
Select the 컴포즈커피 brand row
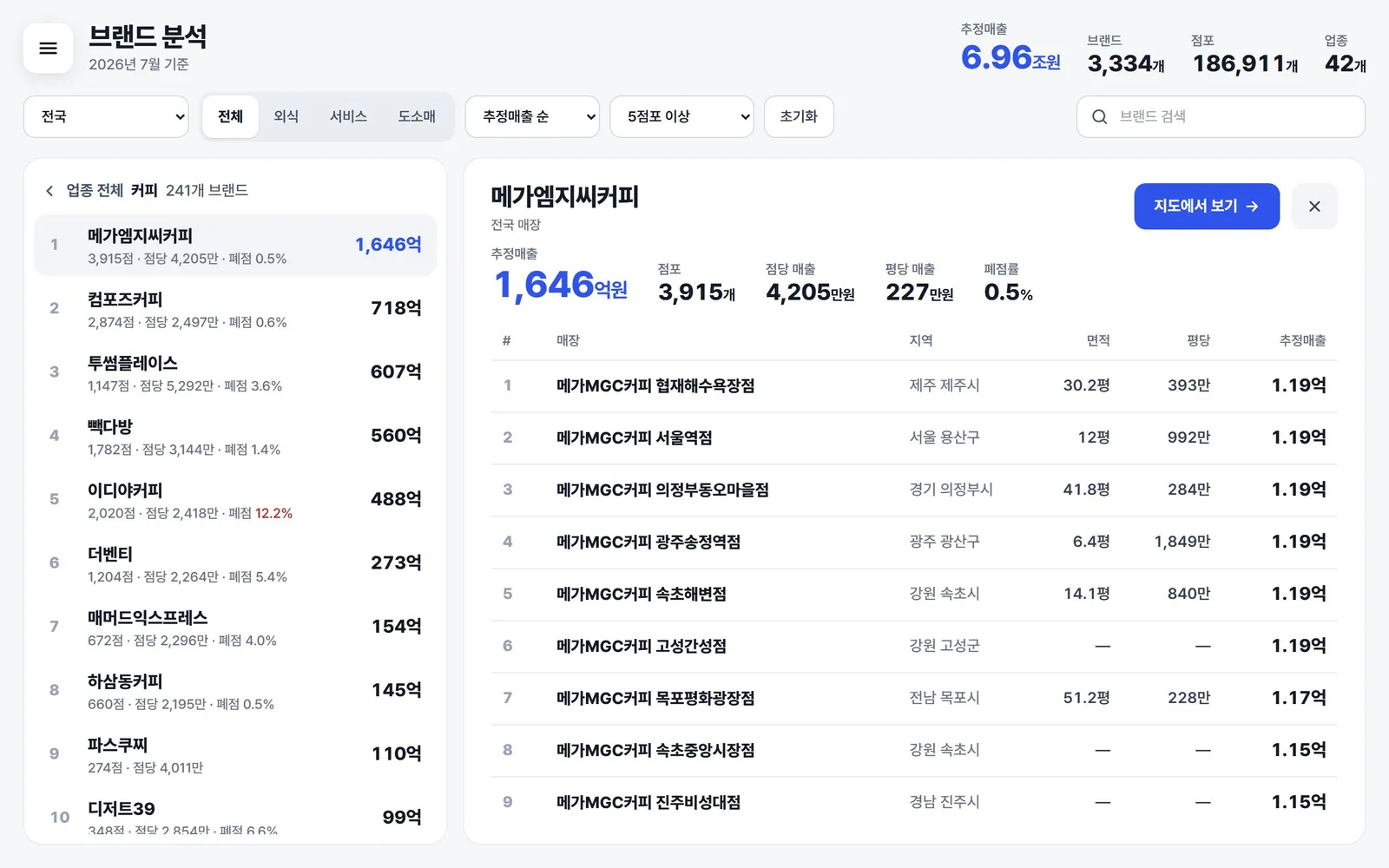click(x=235, y=309)
